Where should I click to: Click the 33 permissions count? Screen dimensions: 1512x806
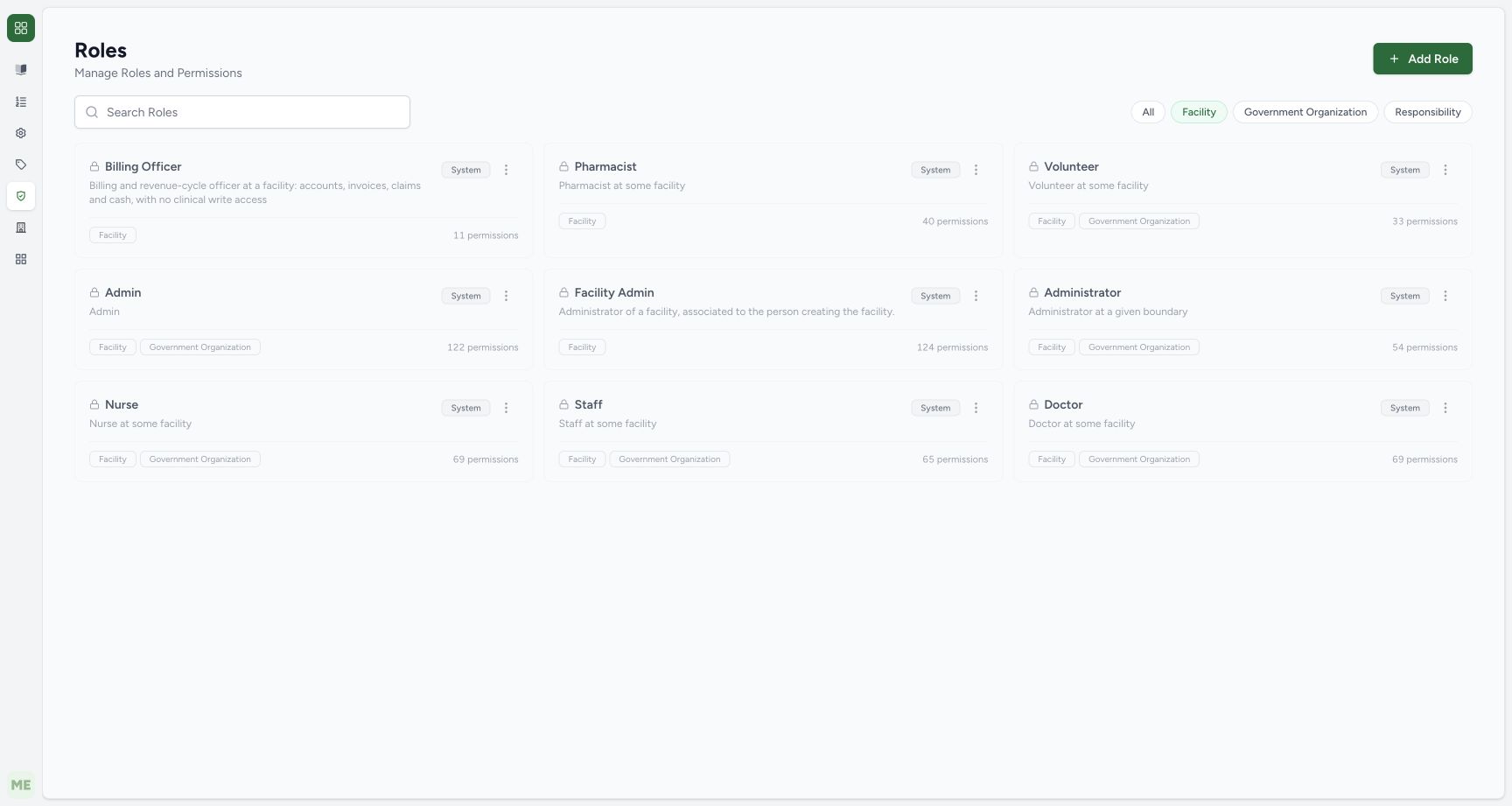[x=1424, y=221]
